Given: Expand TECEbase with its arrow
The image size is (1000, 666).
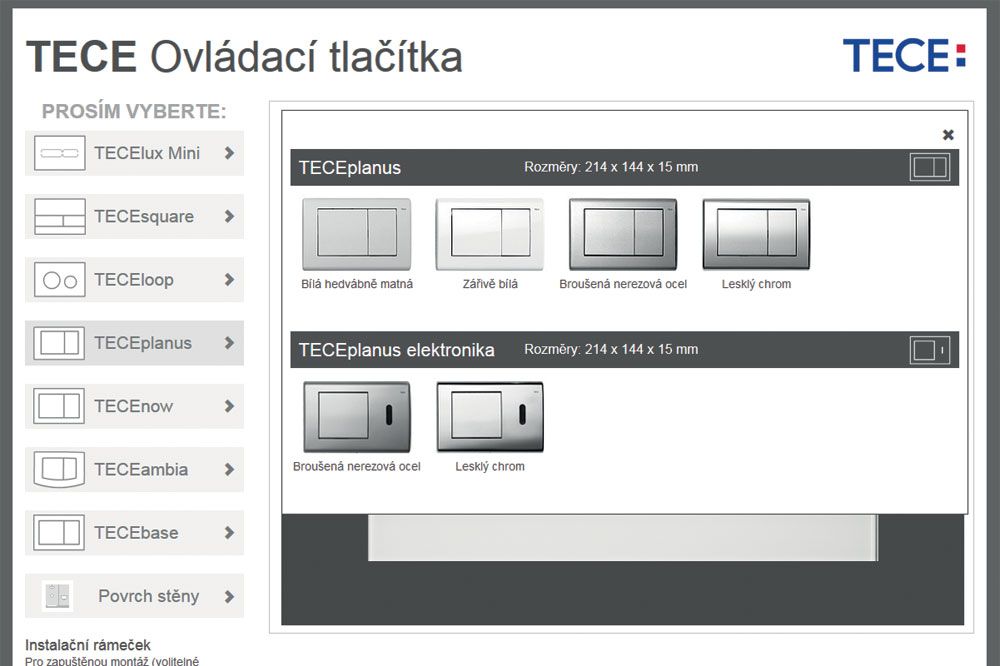Looking at the screenshot, I should (x=229, y=533).
